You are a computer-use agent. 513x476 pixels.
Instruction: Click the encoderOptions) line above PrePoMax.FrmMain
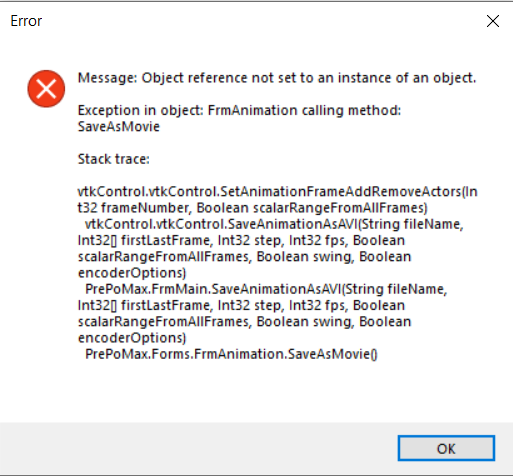(x=132, y=273)
